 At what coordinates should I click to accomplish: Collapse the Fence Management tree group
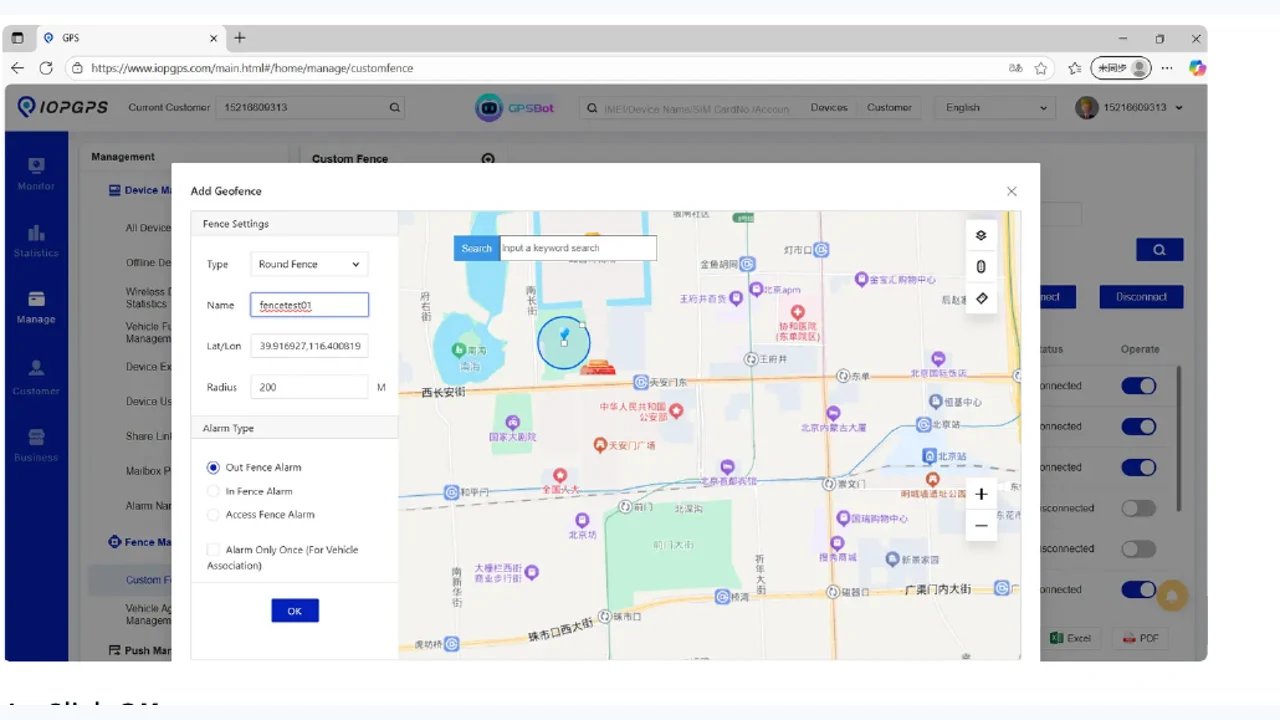140,542
